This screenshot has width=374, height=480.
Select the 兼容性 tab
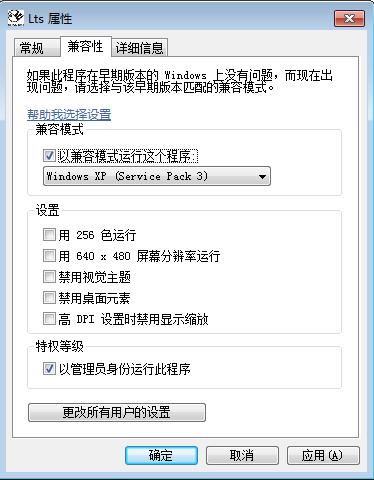[85, 46]
